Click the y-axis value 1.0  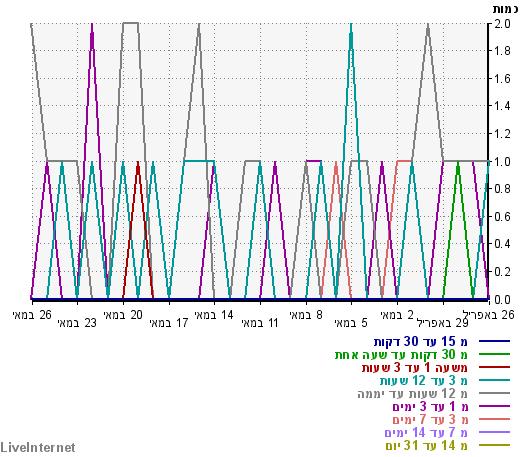click(x=502, y=162)
